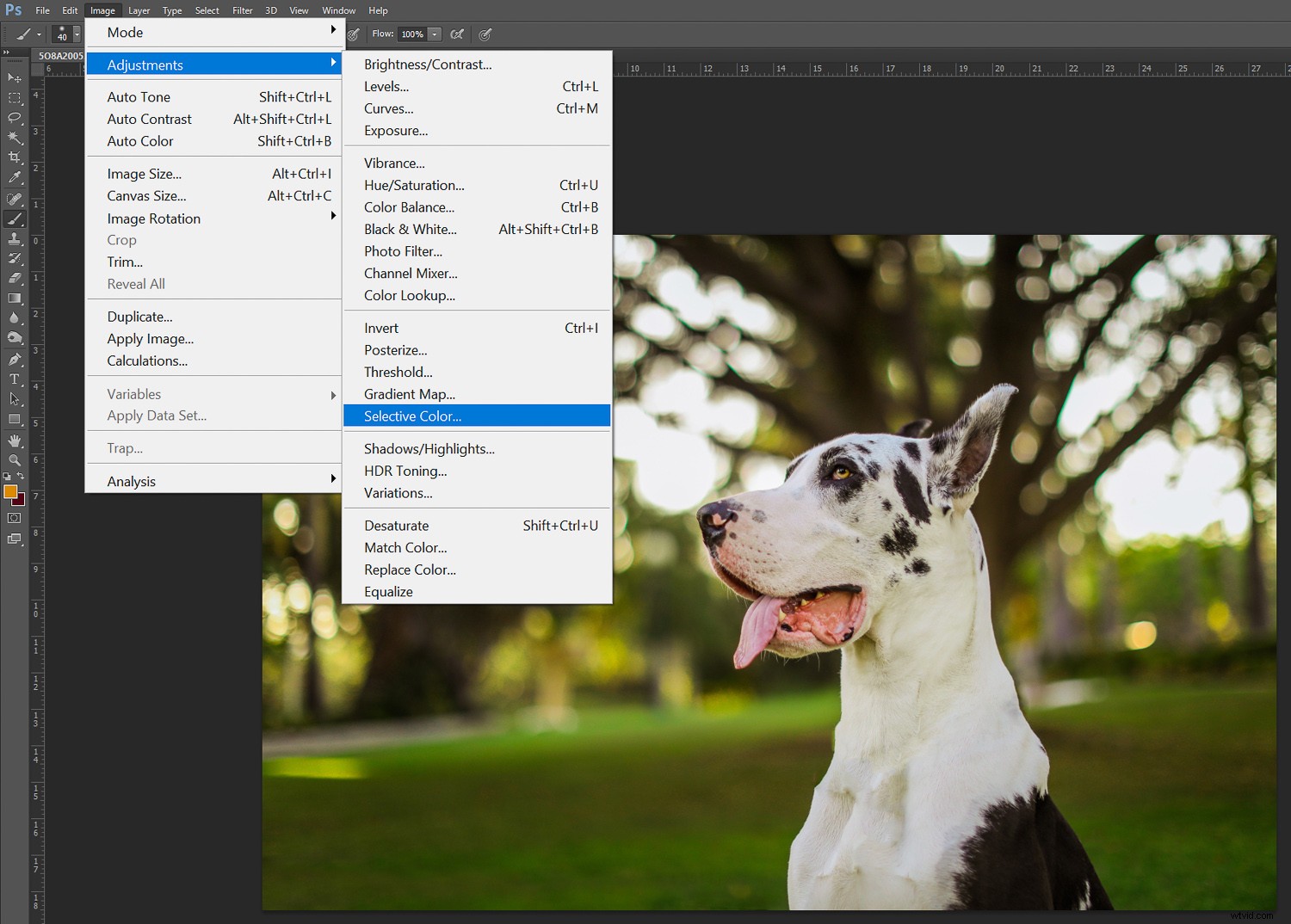
Task: Select the Eyedropper tool
Action: click(14, 178)
